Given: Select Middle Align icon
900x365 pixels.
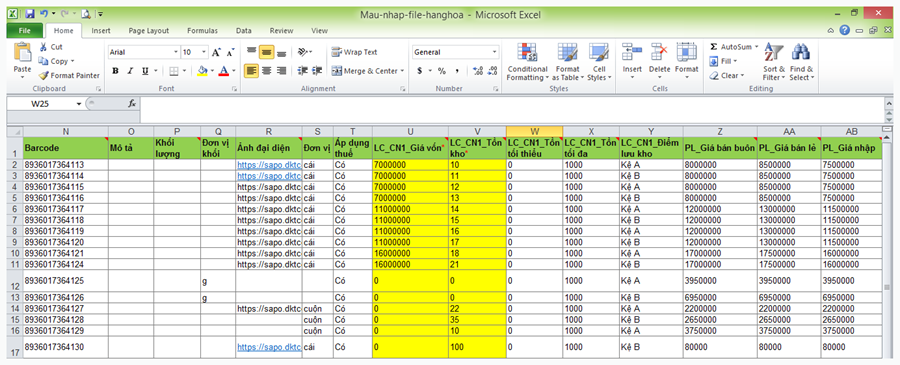Looking at the screenshot, I should tap(266, 52).
